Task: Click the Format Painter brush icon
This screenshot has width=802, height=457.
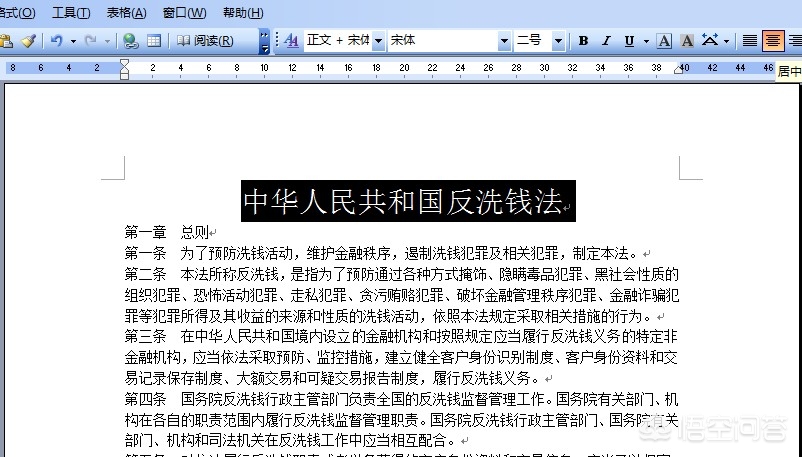Action: 28,41
